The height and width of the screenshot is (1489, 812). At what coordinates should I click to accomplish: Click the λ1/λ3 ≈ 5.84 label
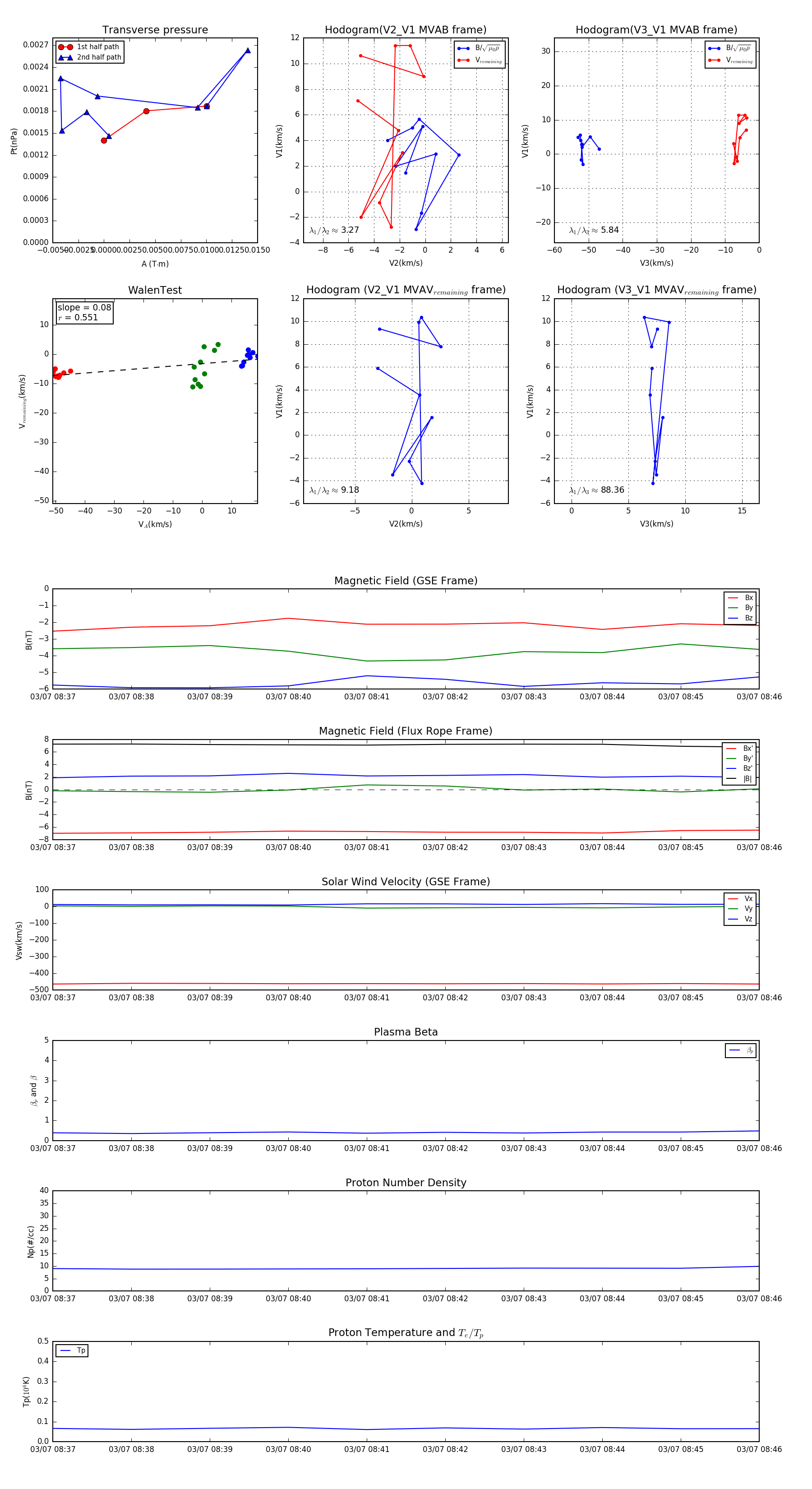[x=594, y=230]
